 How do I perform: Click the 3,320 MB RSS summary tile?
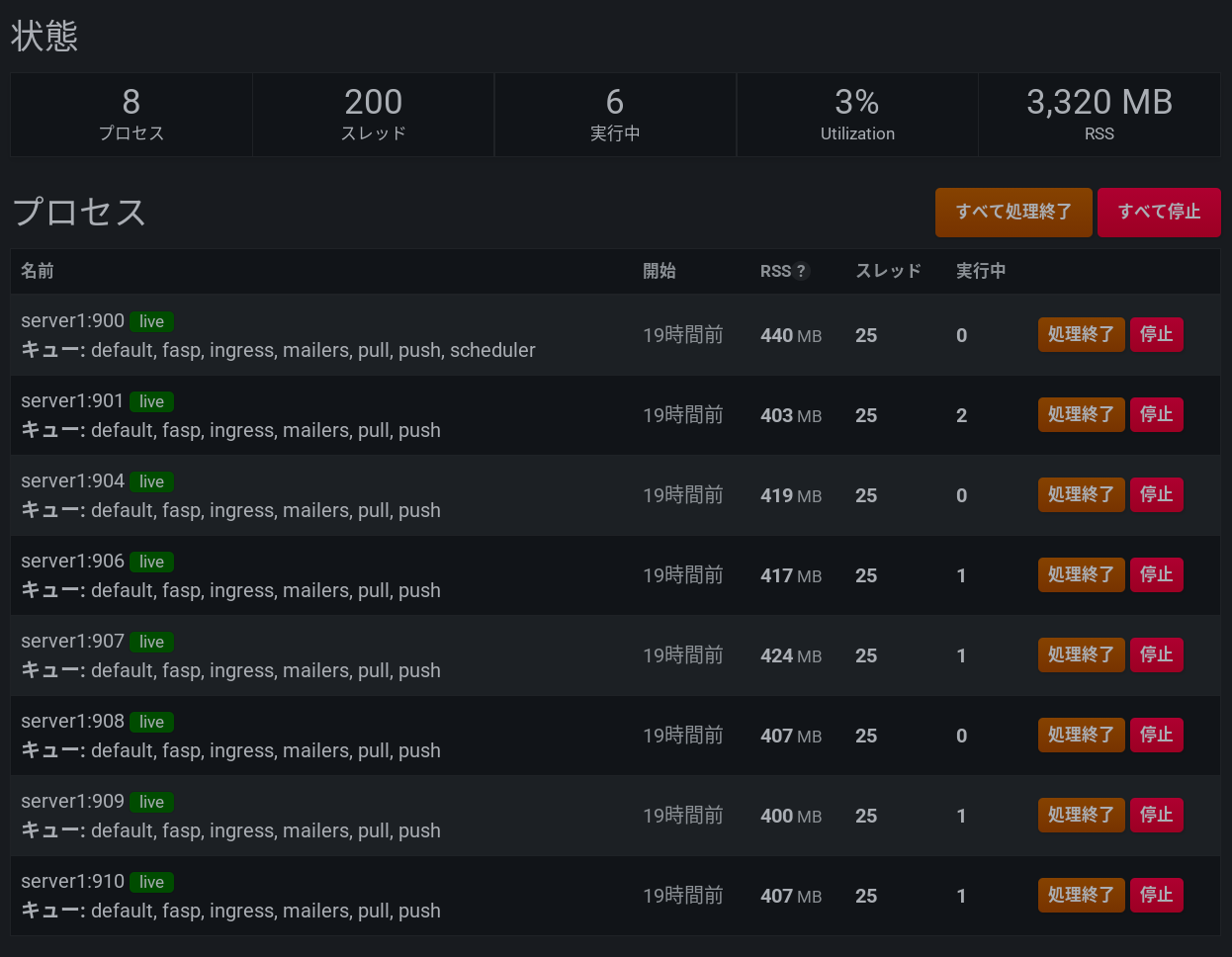(1099, 115)
